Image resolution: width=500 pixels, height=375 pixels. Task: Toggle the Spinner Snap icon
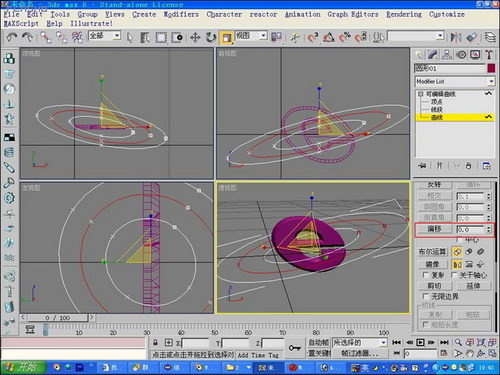point(361,37)
